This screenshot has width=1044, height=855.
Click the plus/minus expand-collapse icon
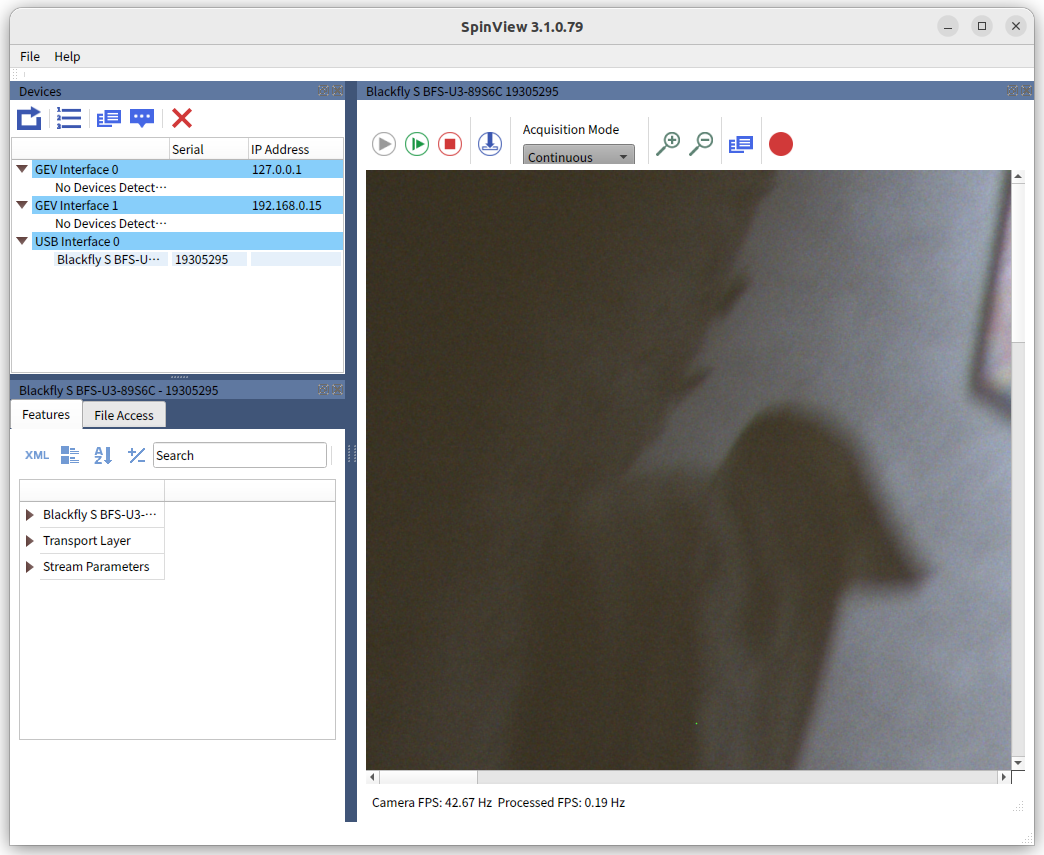pos(137,456)
